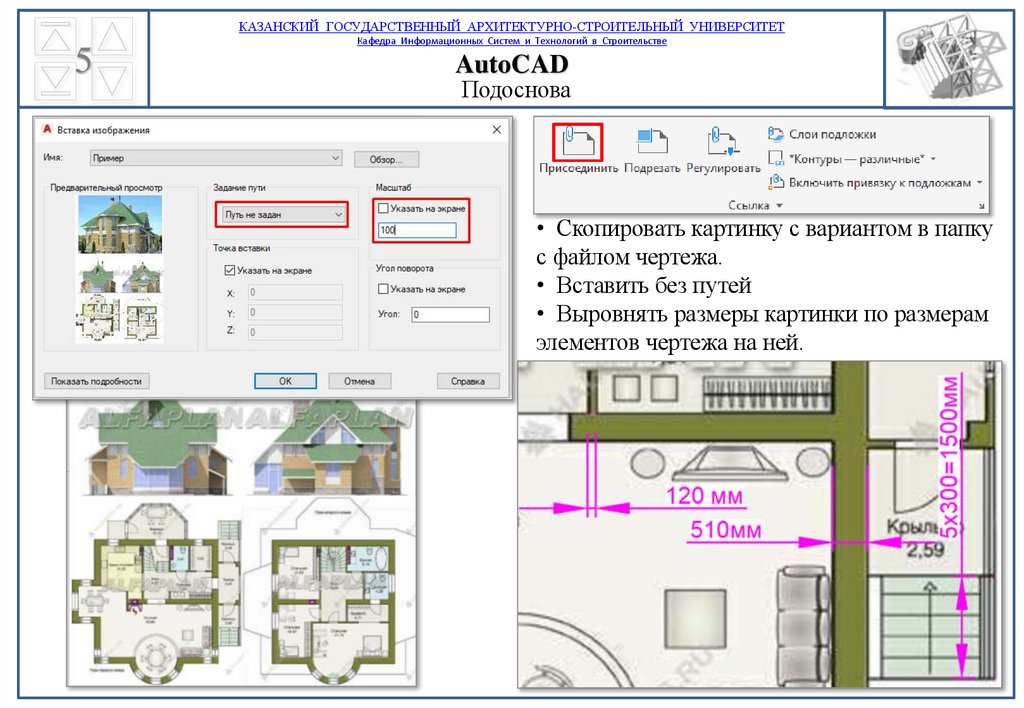1024x708 pixels.
Task: Click the Масштаб value field with 100
Action: (417, 230)
